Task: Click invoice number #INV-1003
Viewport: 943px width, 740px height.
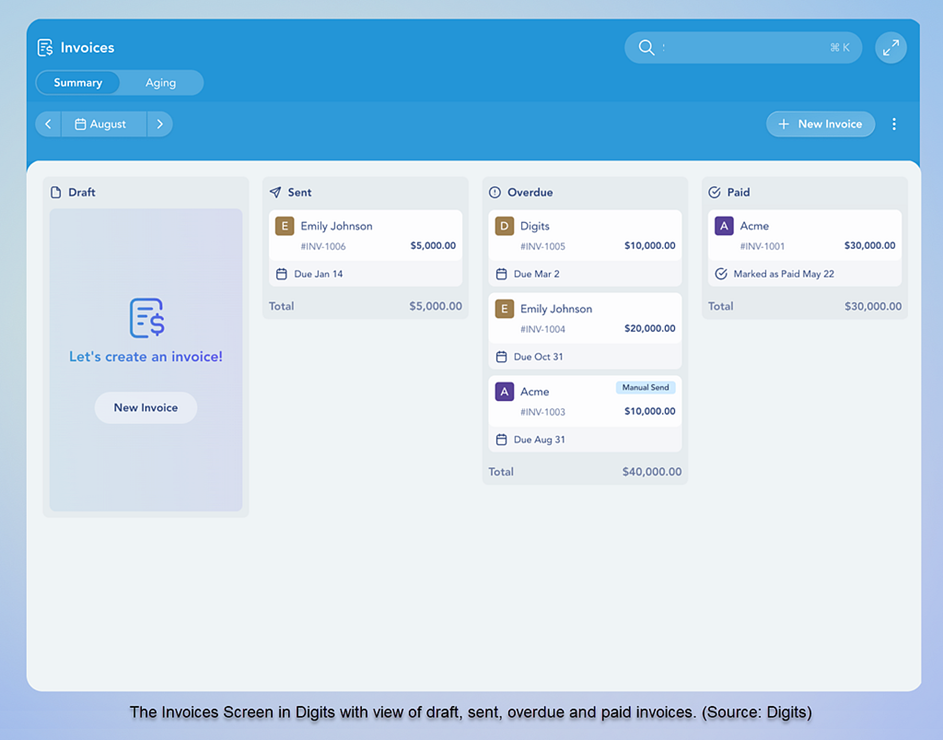Action: [542, 412]
